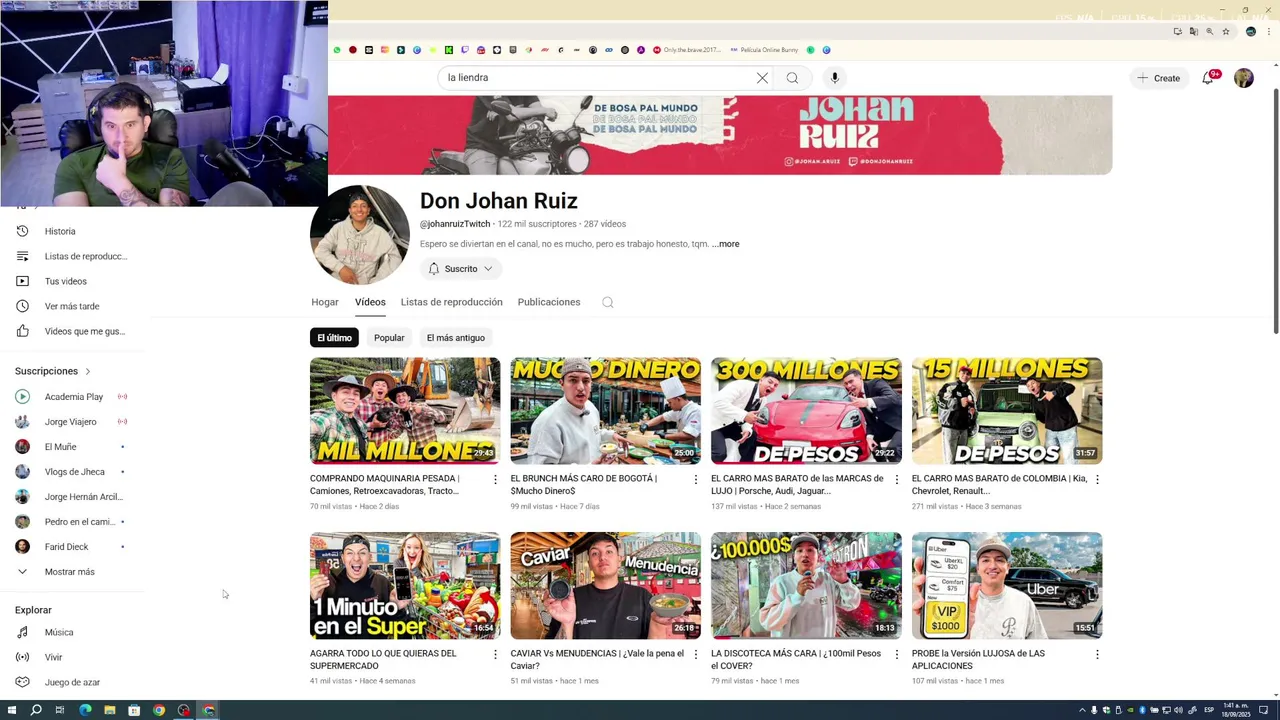Click the channel search magnifier icon
Viewport: 1280px width, 720px height.
[607, 302]
